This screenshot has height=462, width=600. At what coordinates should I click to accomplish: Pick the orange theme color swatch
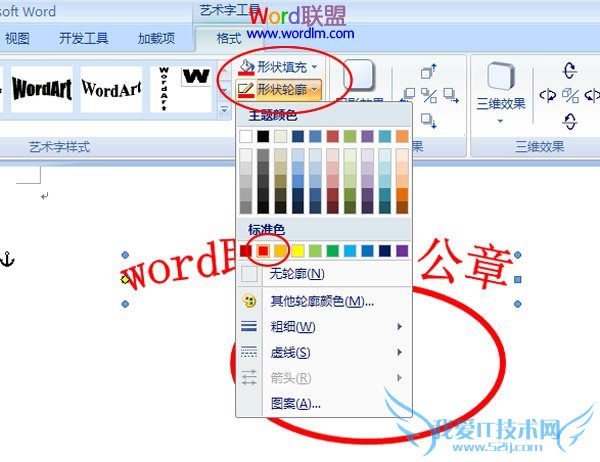402,136
